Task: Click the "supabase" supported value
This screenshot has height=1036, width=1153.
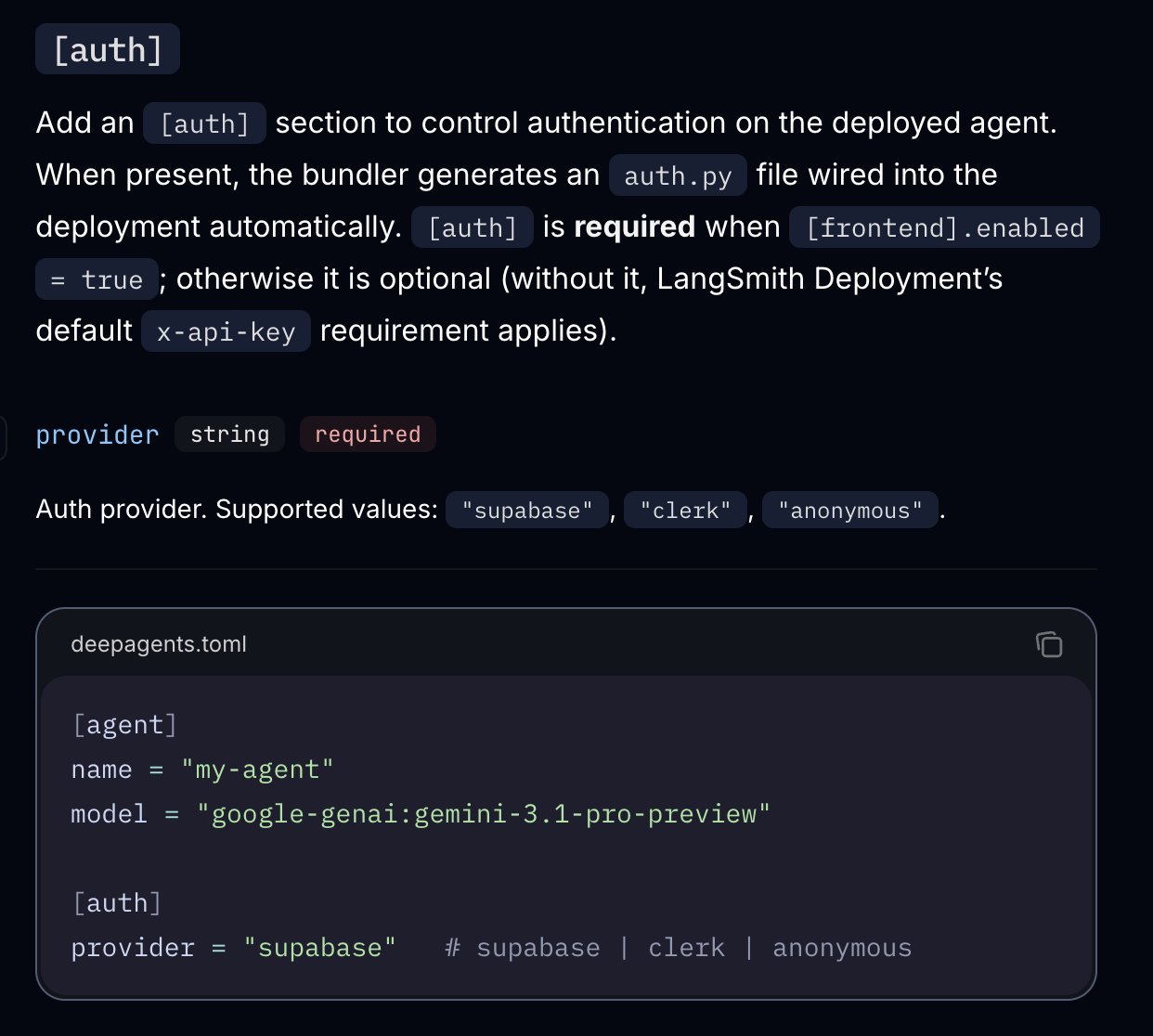Action: tap(526, 510)
